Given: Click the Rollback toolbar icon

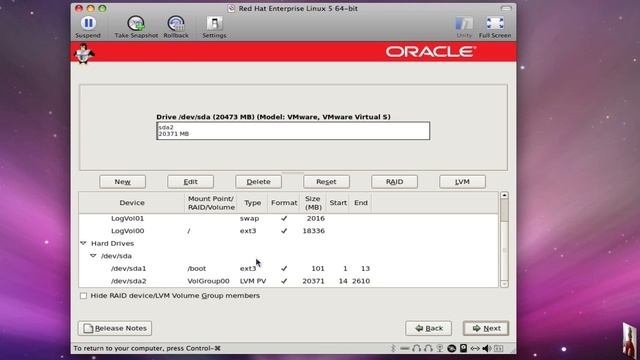Looking at the screenshot, I should [176, 23].
